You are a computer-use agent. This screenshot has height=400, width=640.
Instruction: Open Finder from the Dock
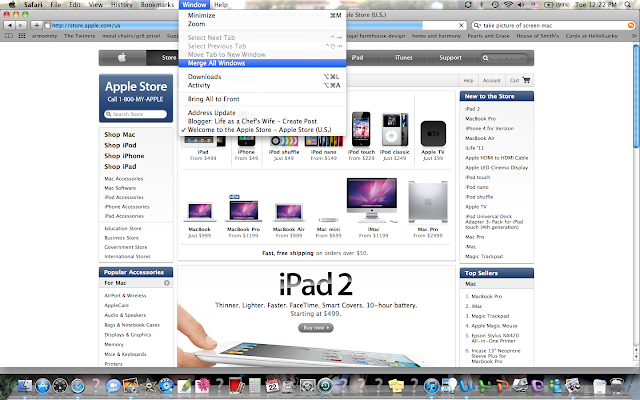(x=25, y=385)
